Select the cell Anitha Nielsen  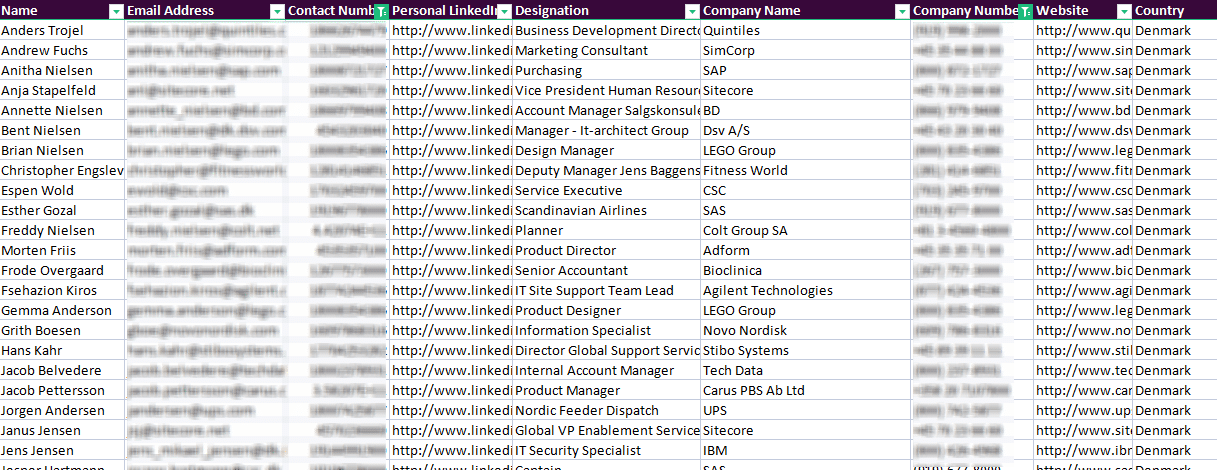[63, 71]
